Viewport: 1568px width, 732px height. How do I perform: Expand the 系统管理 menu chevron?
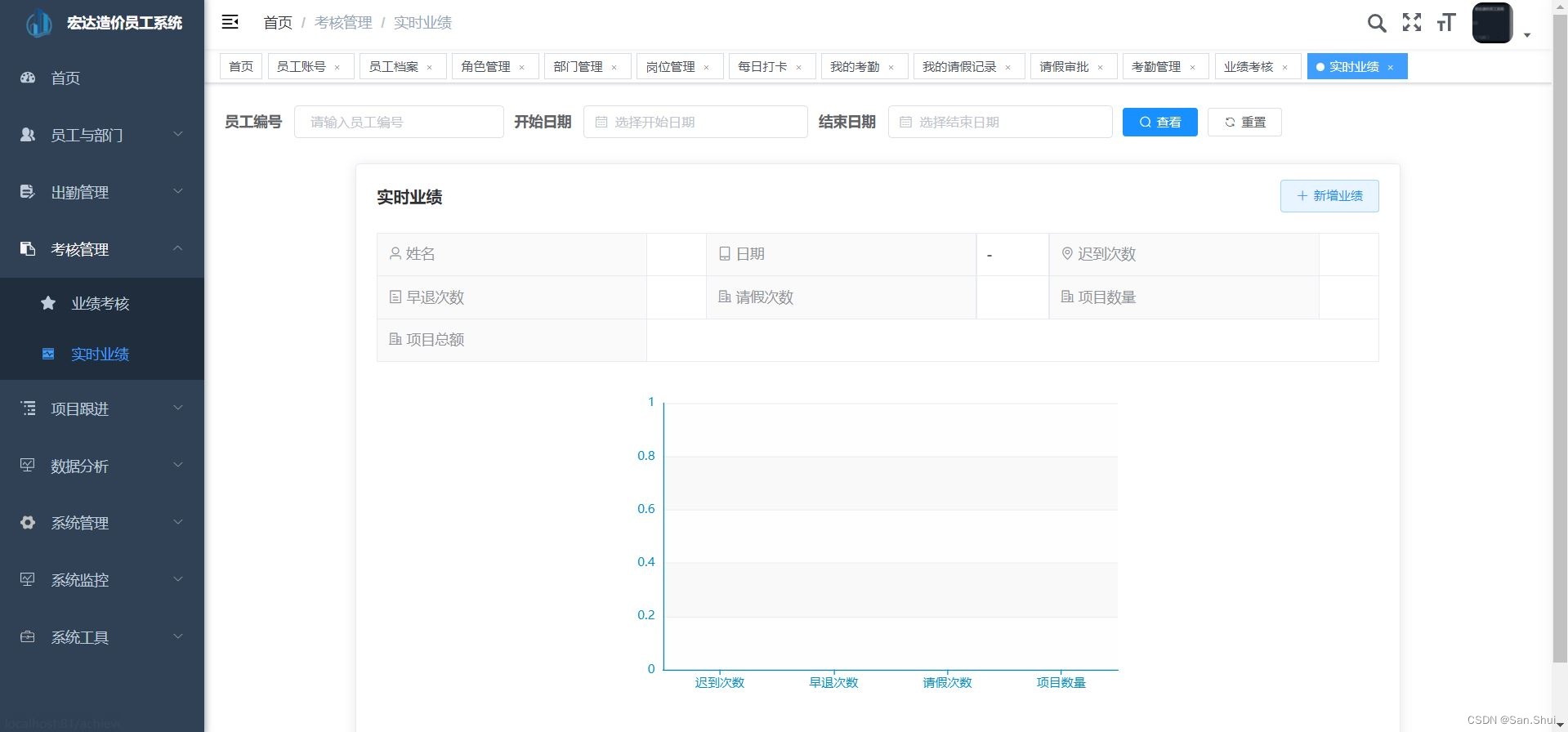click(178, 522)
